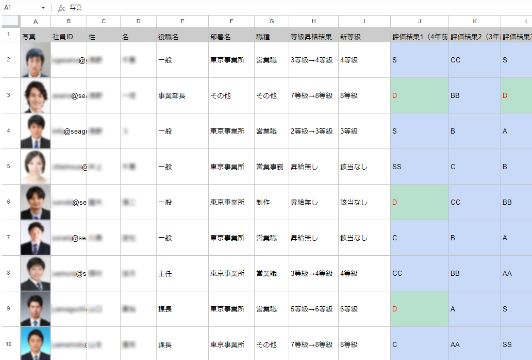This screenshot has height=360, width=532.
Task: Select column G header
Action: pyautogui.click(x=271, y=21)
